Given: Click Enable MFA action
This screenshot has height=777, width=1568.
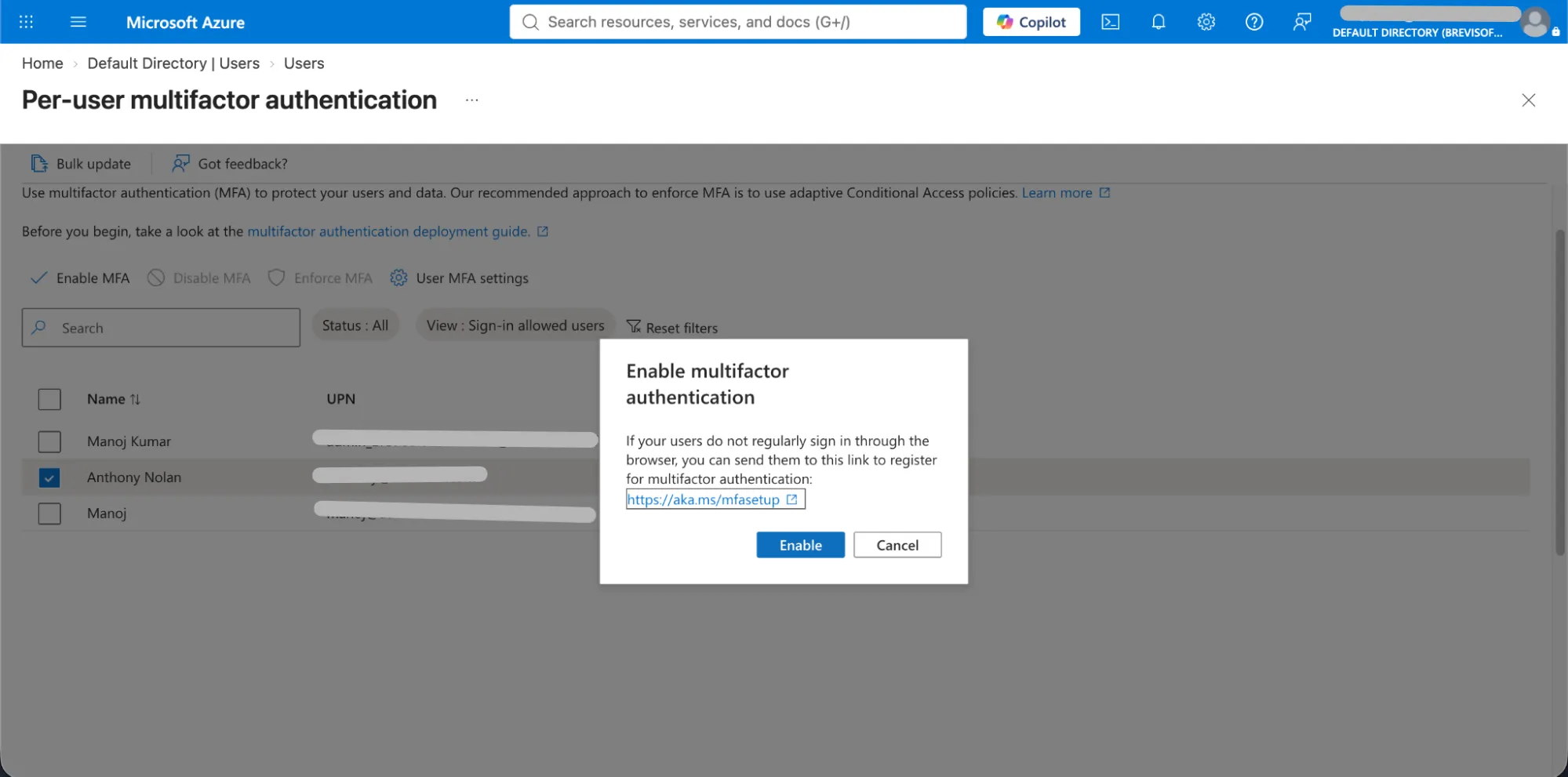Looking at the screenshot, I should (x=80, y=278).
